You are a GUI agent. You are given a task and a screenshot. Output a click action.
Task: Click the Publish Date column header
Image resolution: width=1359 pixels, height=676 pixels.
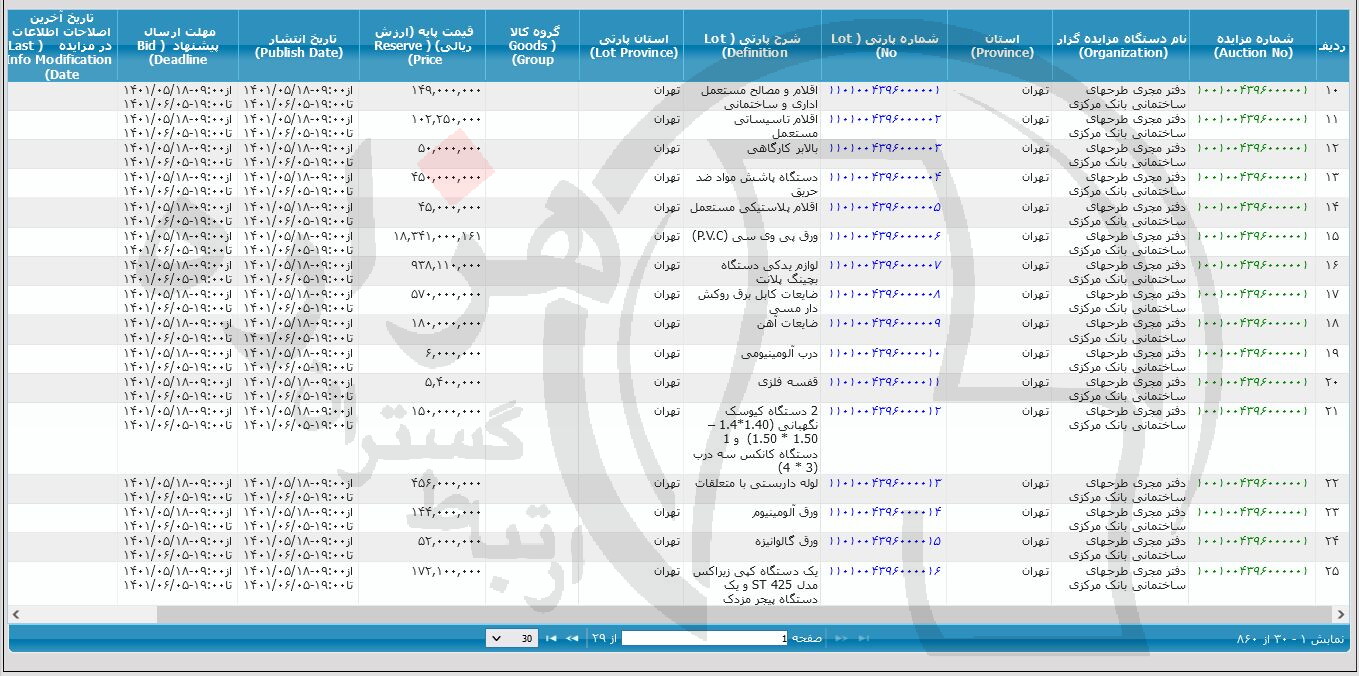[x=298, y=46]
